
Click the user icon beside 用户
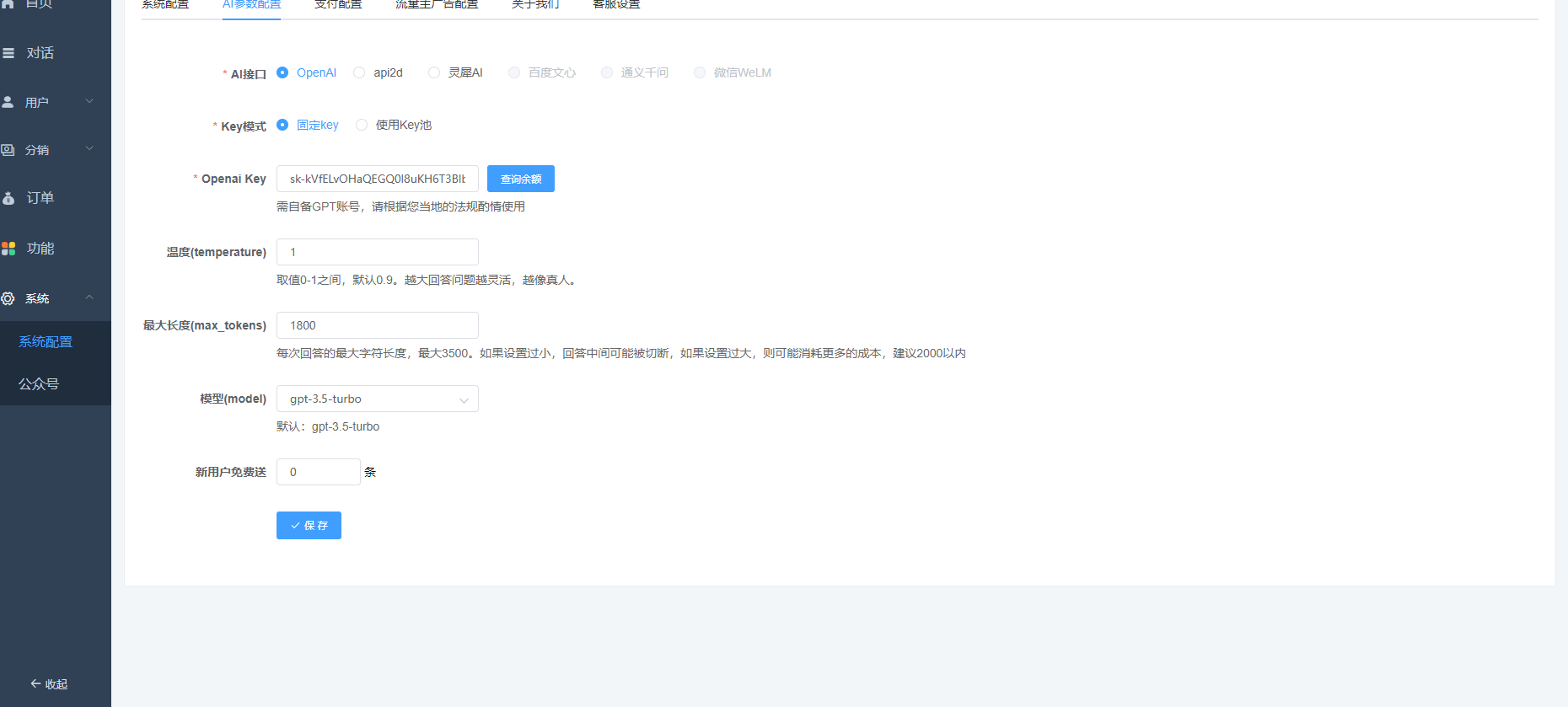[x=8, y=102]
